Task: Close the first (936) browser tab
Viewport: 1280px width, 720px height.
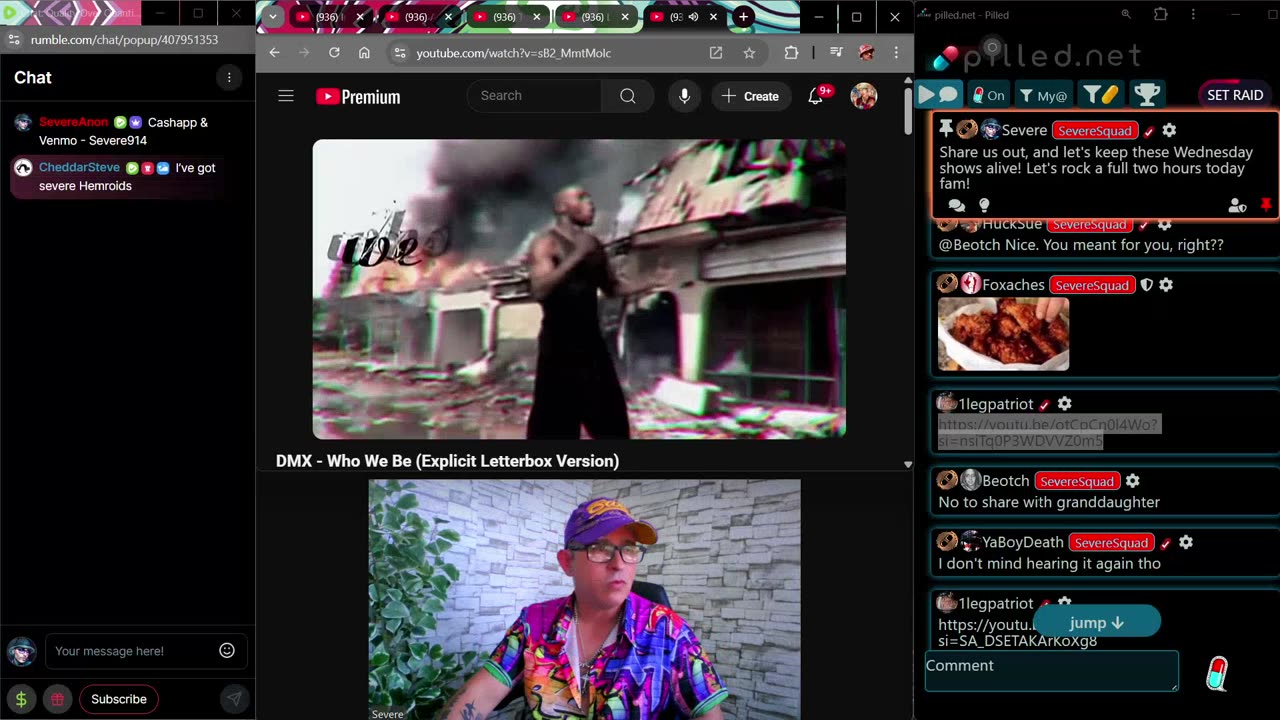Action: coord(360,17)
